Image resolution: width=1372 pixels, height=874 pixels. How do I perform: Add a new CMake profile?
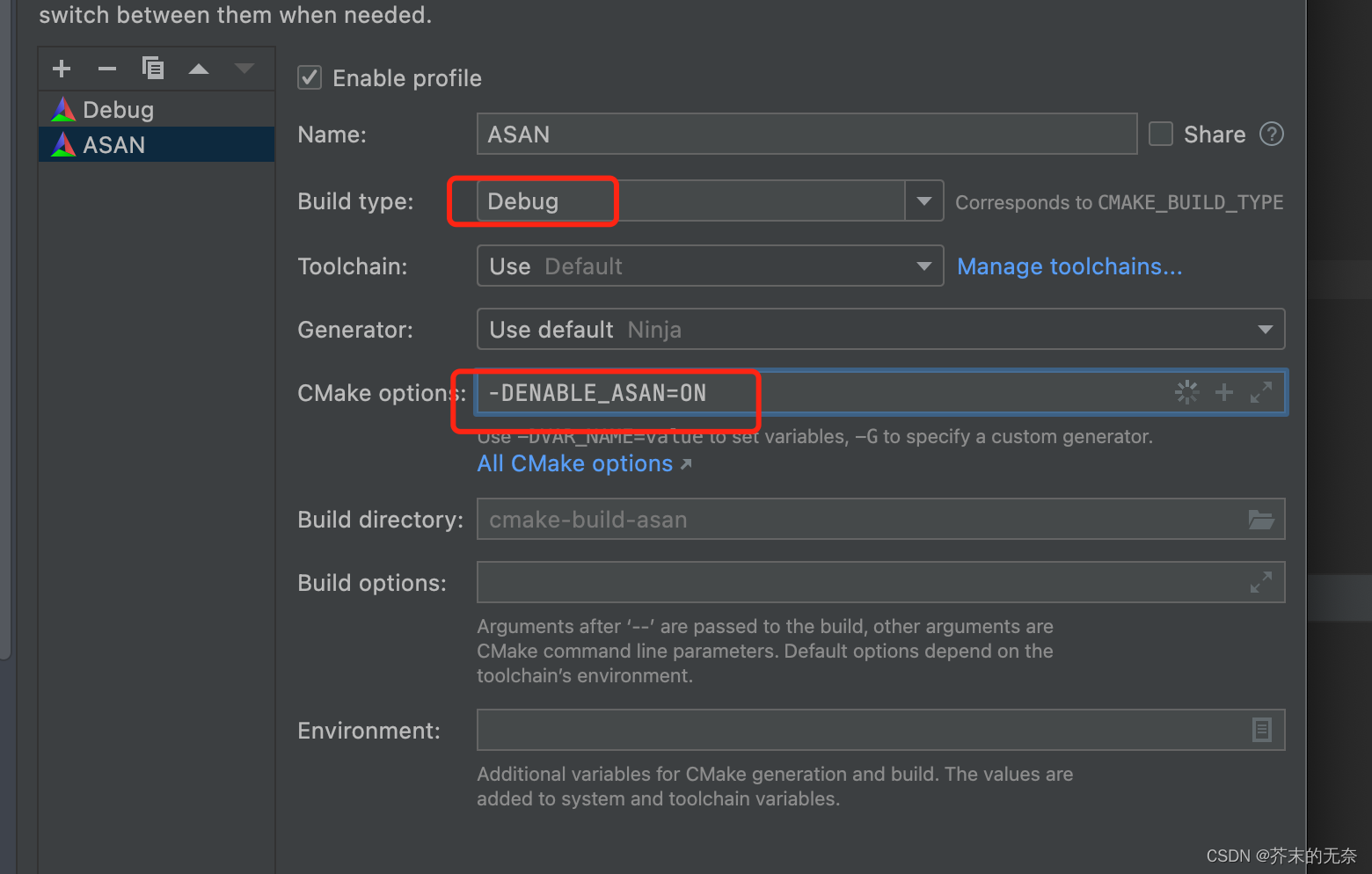pos(62,69)
